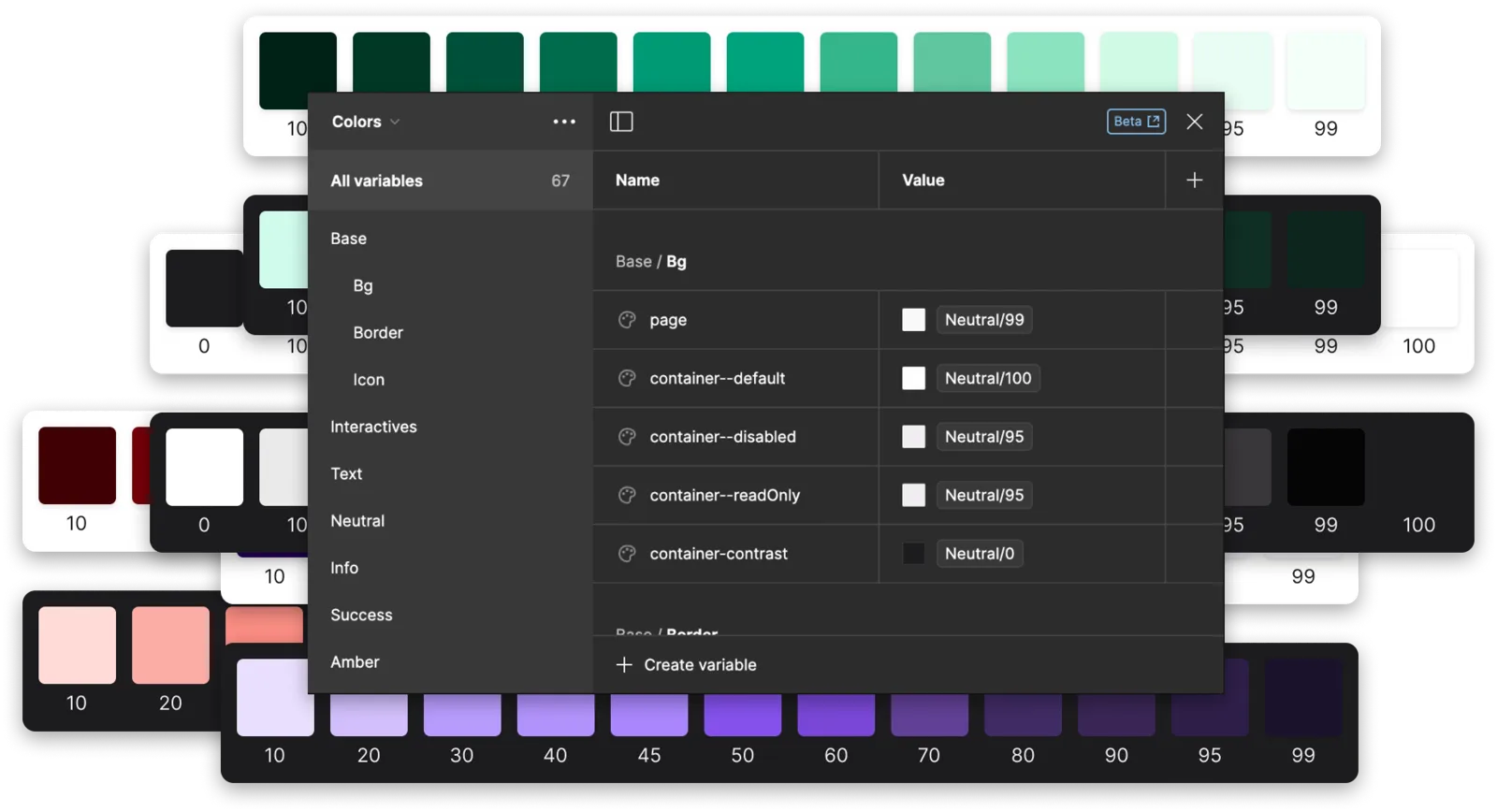Click the Neutral/99 value chip
Screen dimensions: 1497x812
pos(984,320)
